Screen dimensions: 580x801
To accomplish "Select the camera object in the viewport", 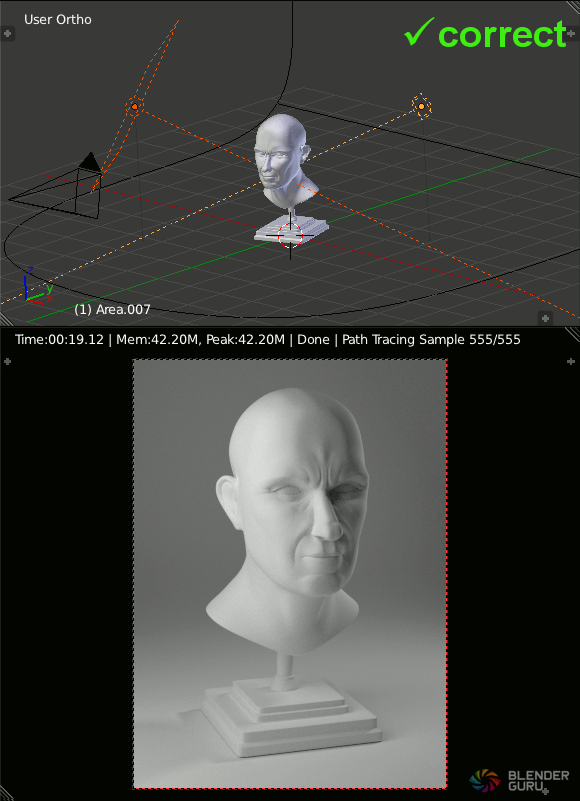I will coord(55,186).
